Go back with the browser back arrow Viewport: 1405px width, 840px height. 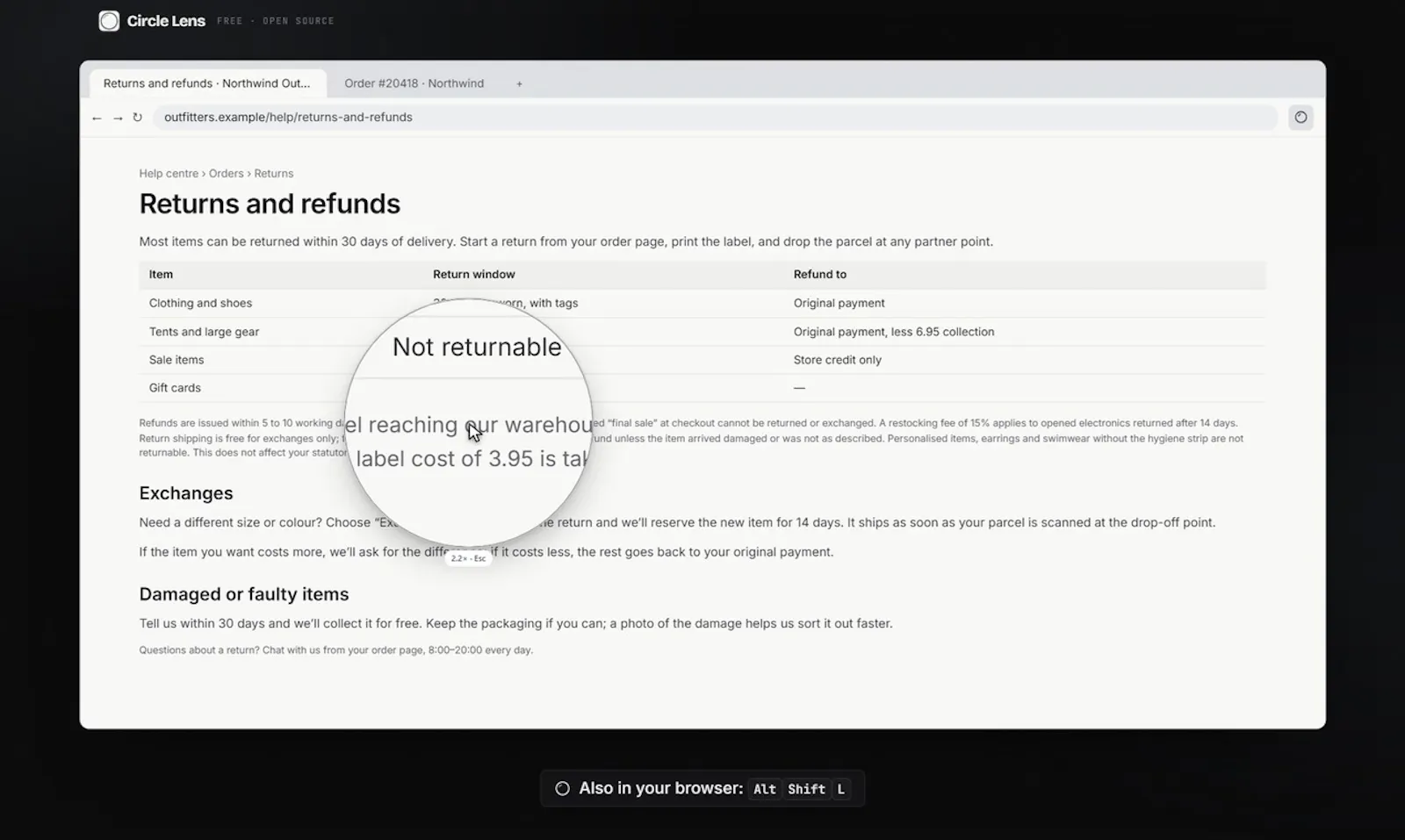coord(97,118)
